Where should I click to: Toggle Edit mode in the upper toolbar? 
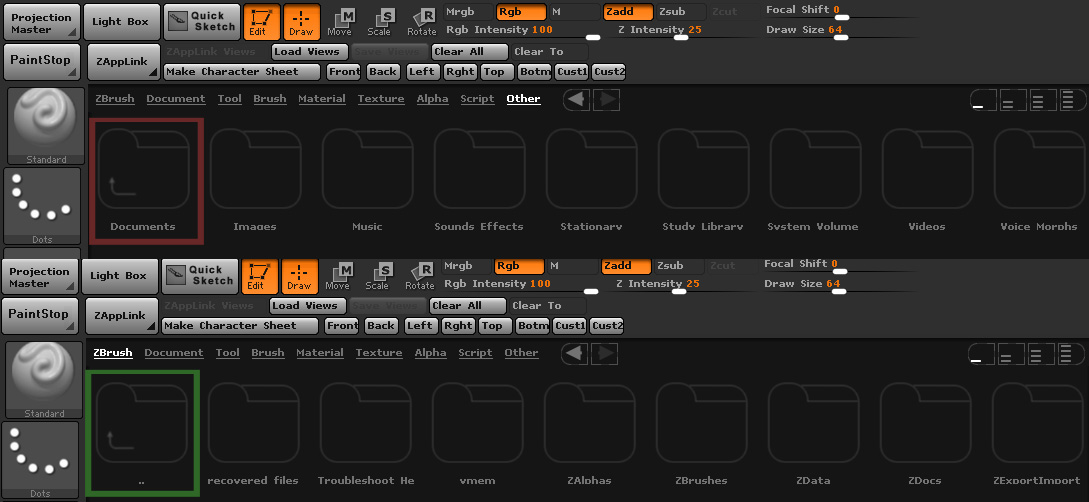262,22
